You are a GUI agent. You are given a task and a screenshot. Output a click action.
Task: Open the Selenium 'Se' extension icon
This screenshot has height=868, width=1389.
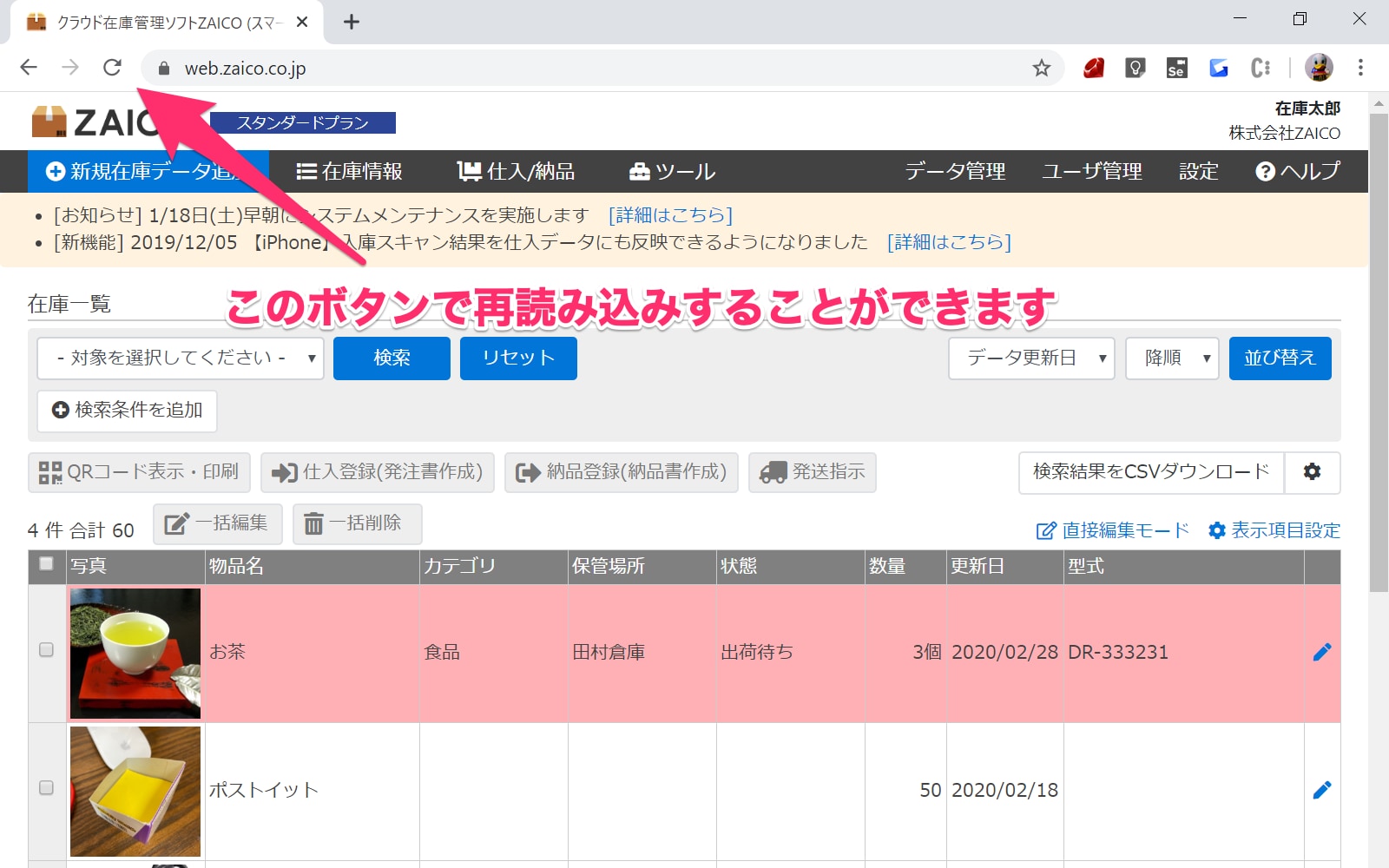(x=1176, y=68)
